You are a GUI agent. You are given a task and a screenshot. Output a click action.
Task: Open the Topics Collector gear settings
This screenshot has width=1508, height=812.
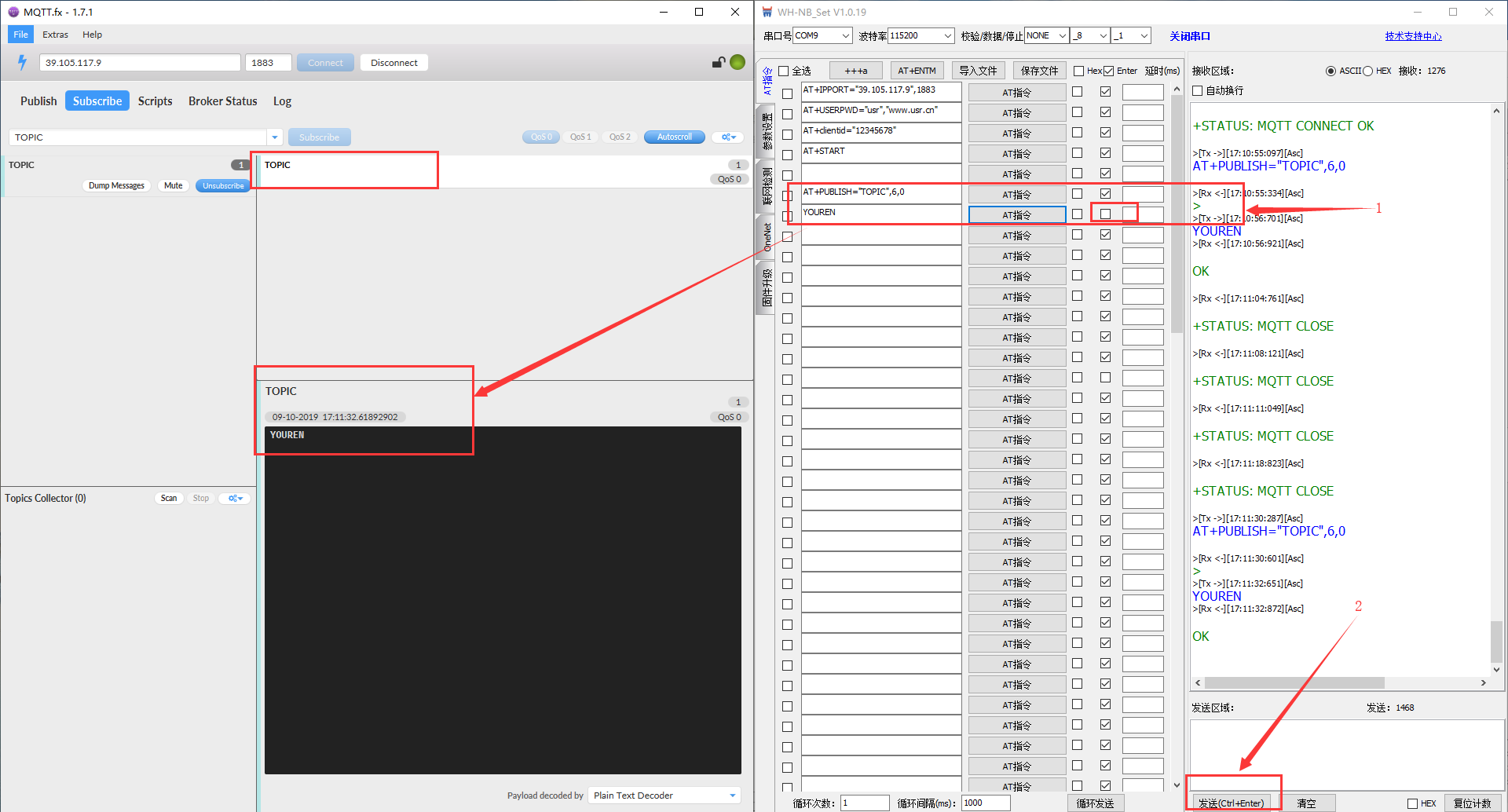pyautogui.click(x=235, y=498)
